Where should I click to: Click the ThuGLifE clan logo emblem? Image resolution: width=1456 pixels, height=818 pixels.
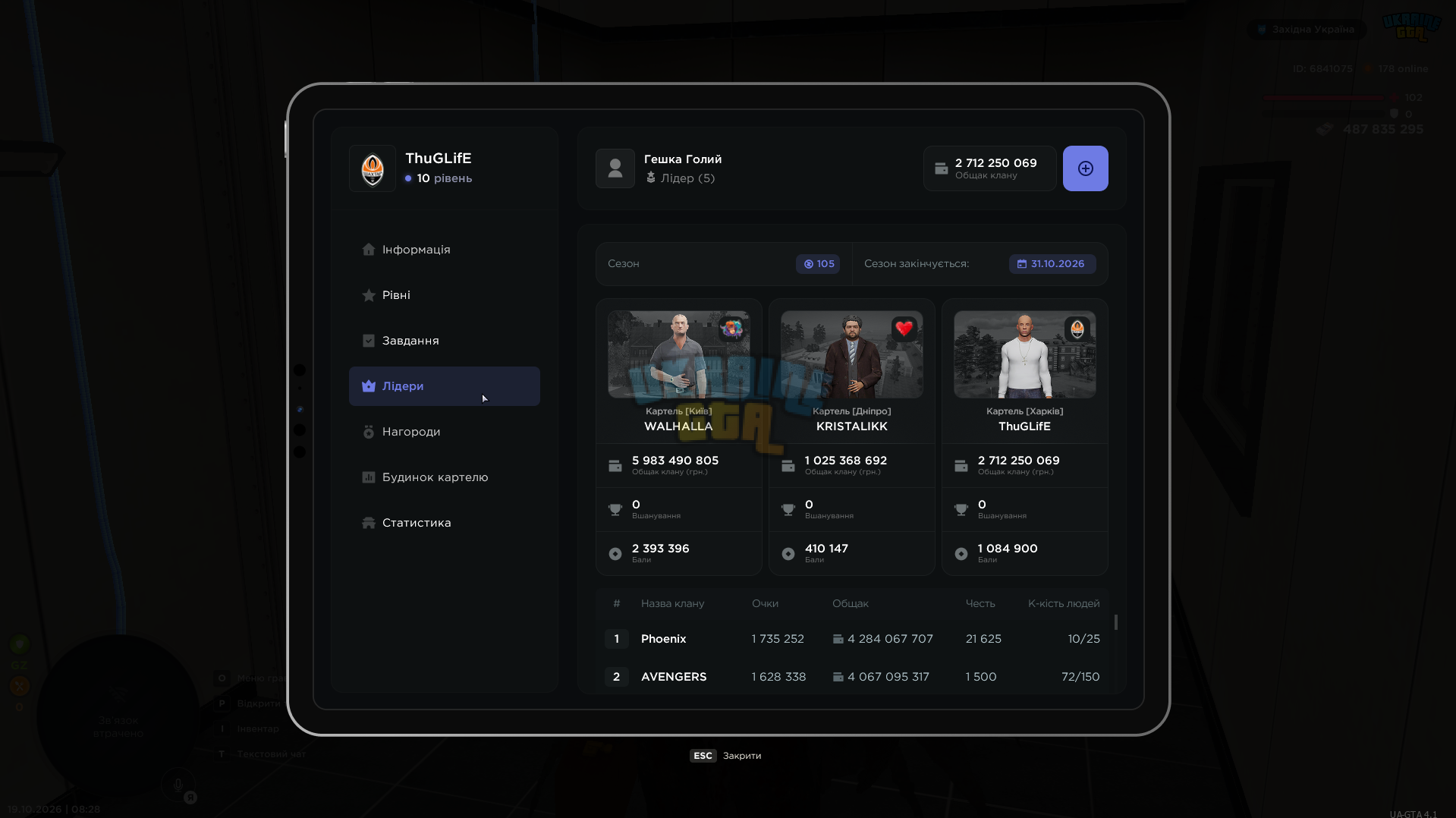click(373, 168)
